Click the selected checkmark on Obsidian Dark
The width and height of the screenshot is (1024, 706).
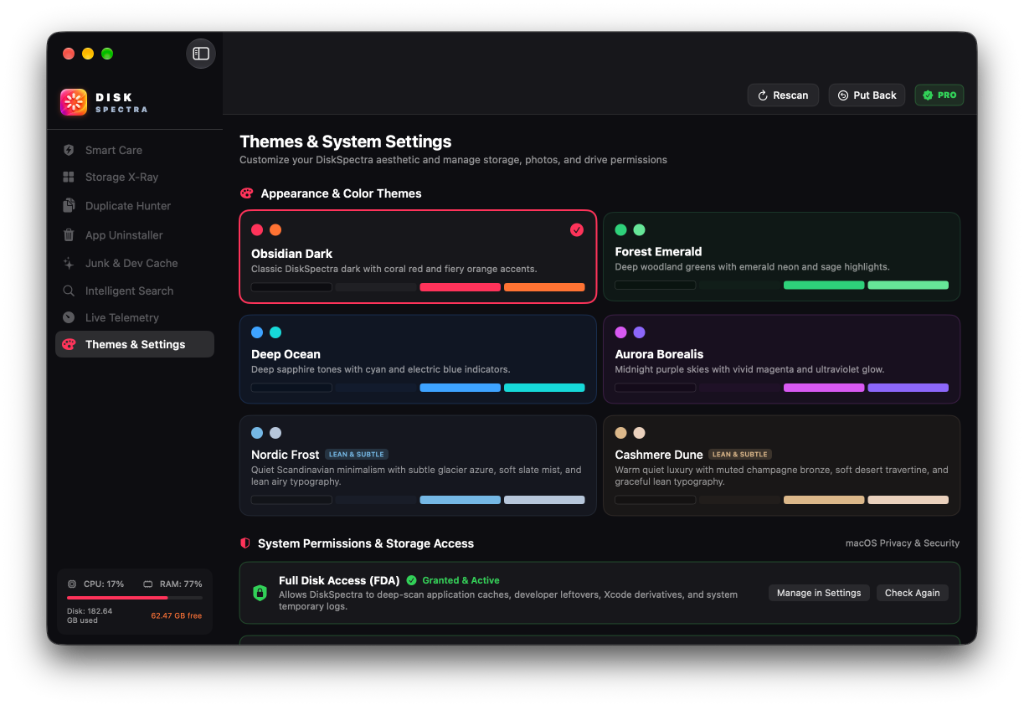577,230
